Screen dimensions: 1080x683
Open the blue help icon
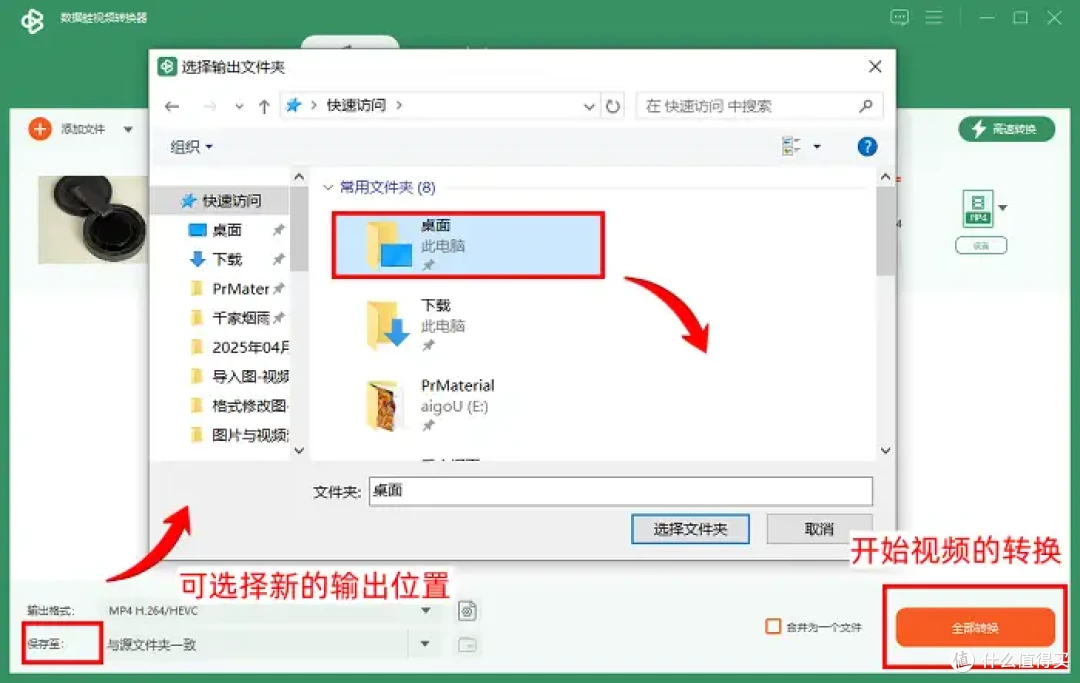point(867,146)
